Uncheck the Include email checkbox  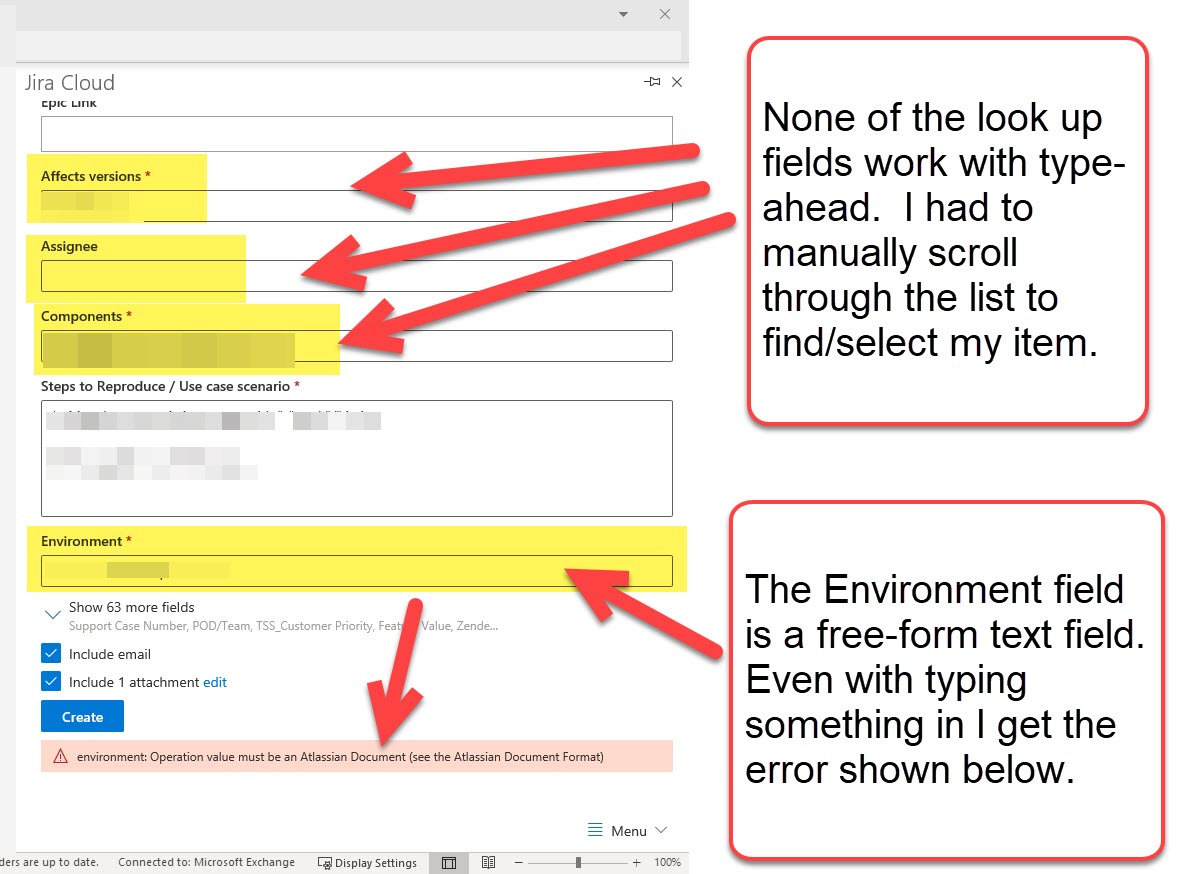(x=51, y=654)
